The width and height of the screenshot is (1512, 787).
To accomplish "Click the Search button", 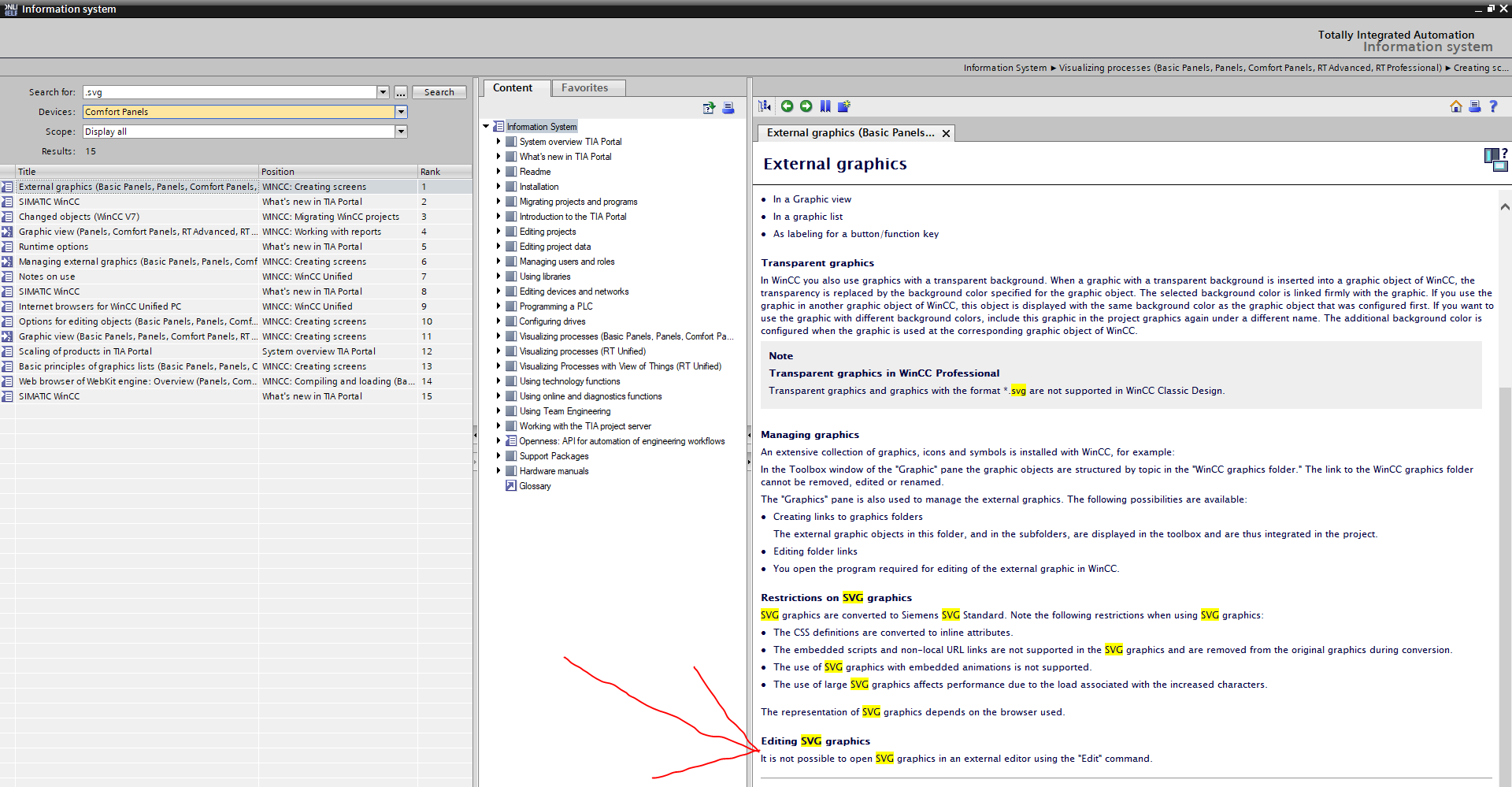I will pyautogui.click(x=439, y=92).
